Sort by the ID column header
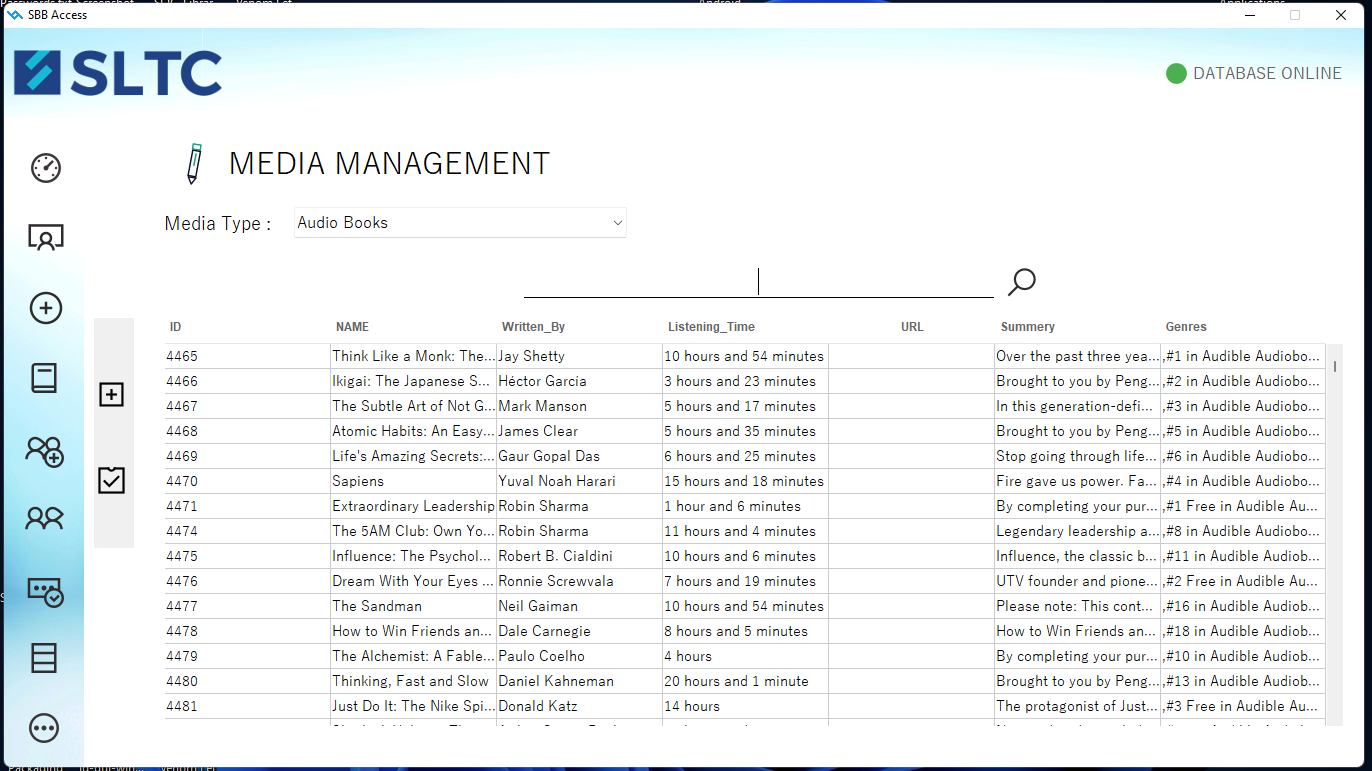 176,327
